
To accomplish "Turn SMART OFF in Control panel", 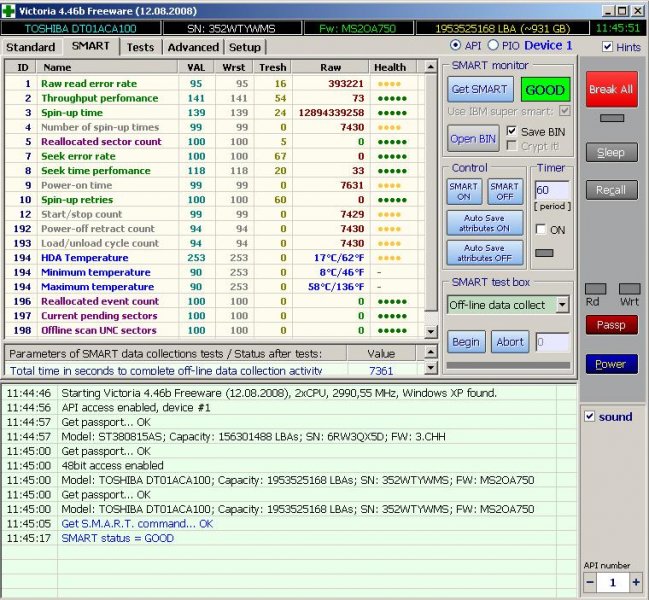I will tap(504, 191).
